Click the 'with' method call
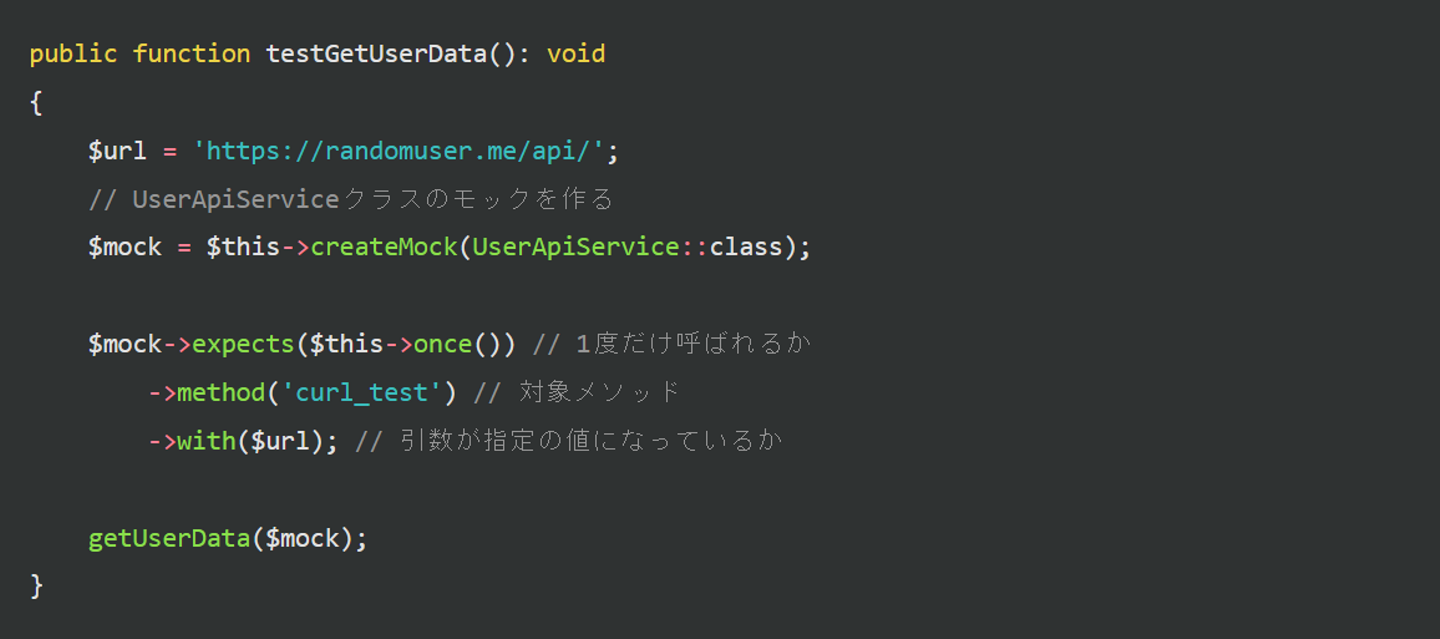This screenshot has width=1440, height=639. point(206,441)
